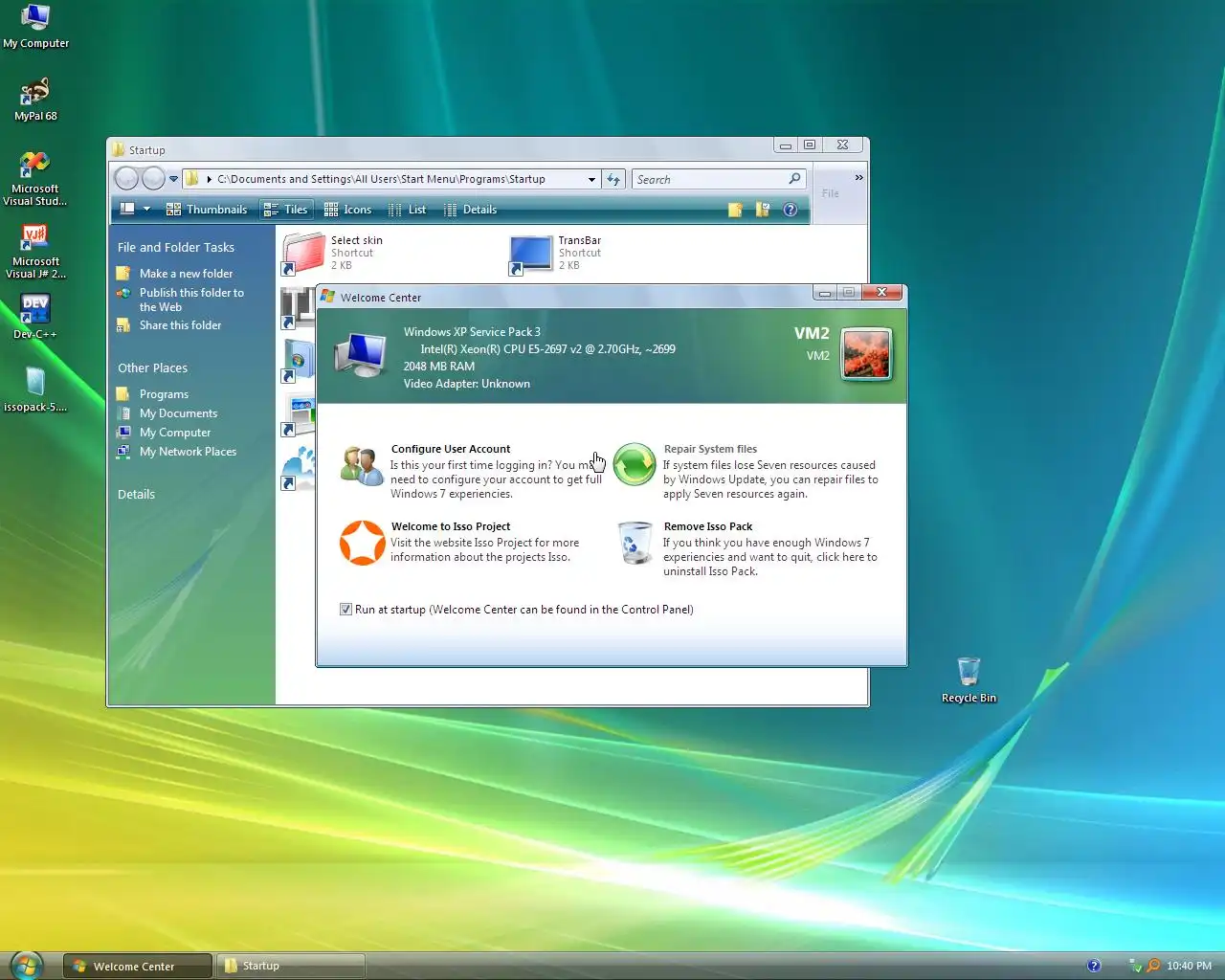Click 'Make a new folder' task
Screen dimensions: 1225x980
186,274
